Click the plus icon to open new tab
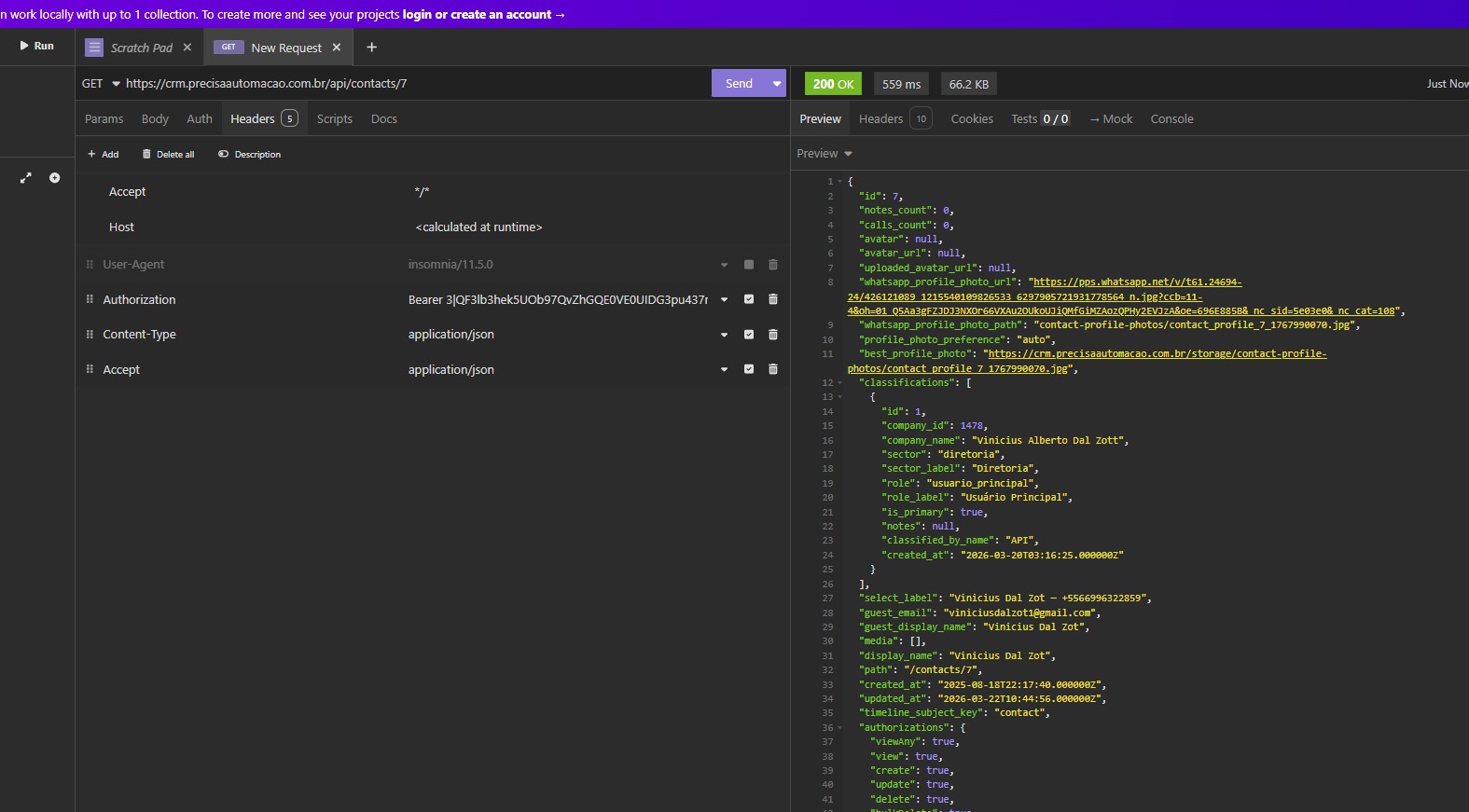1469x812 pixels. click(371, 48)
